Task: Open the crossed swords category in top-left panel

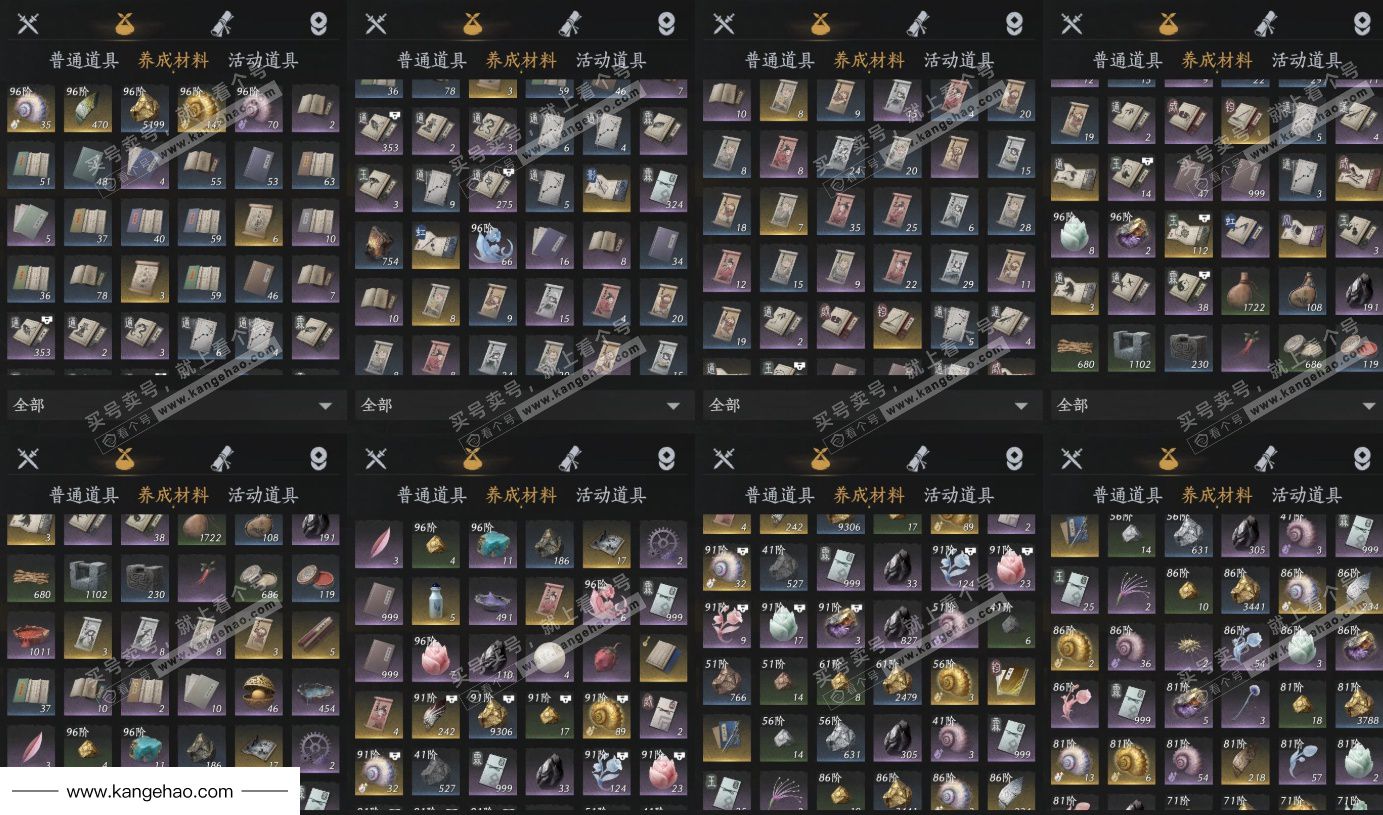Action: tap(28, 23)
